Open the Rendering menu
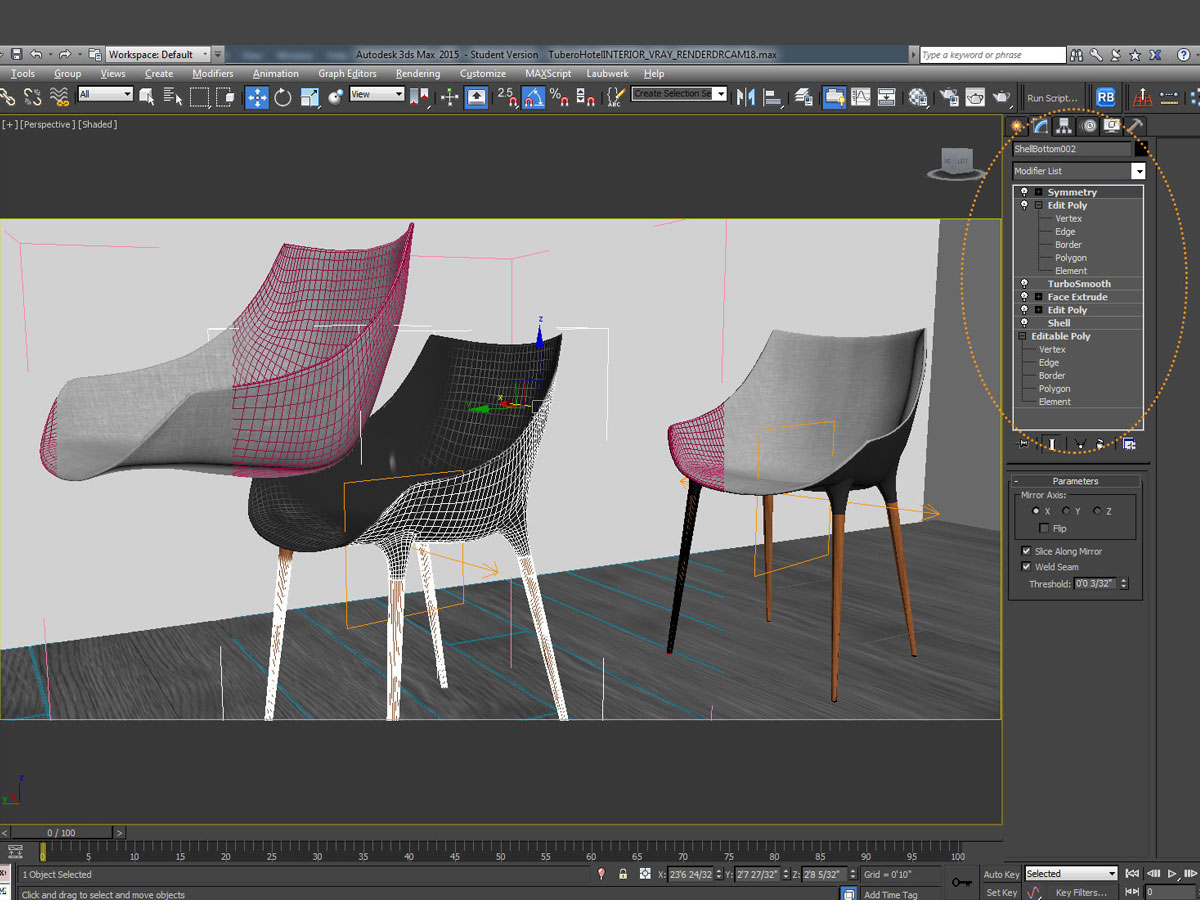Viewport: 1200px width, 900px height. pos(417,74)
